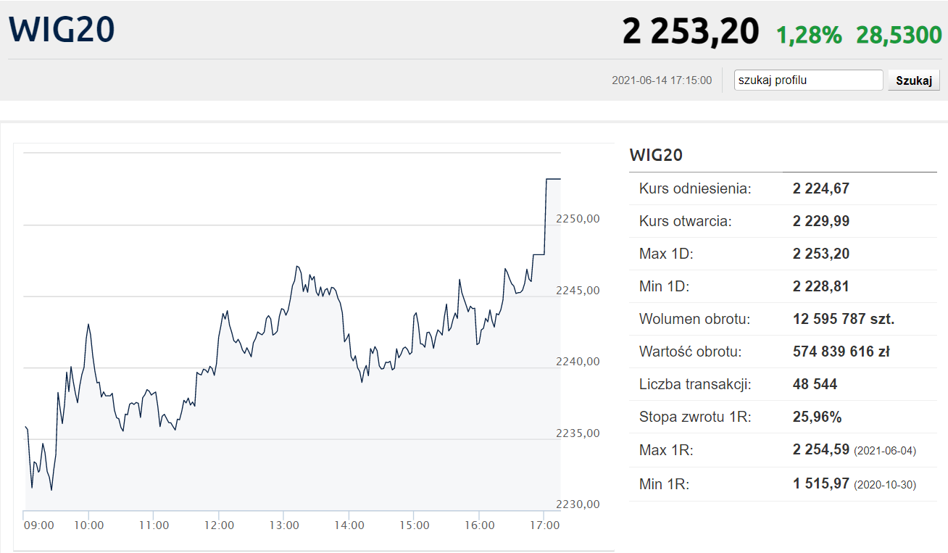Click the 11:00 time axis label

(x=154, y=526)
